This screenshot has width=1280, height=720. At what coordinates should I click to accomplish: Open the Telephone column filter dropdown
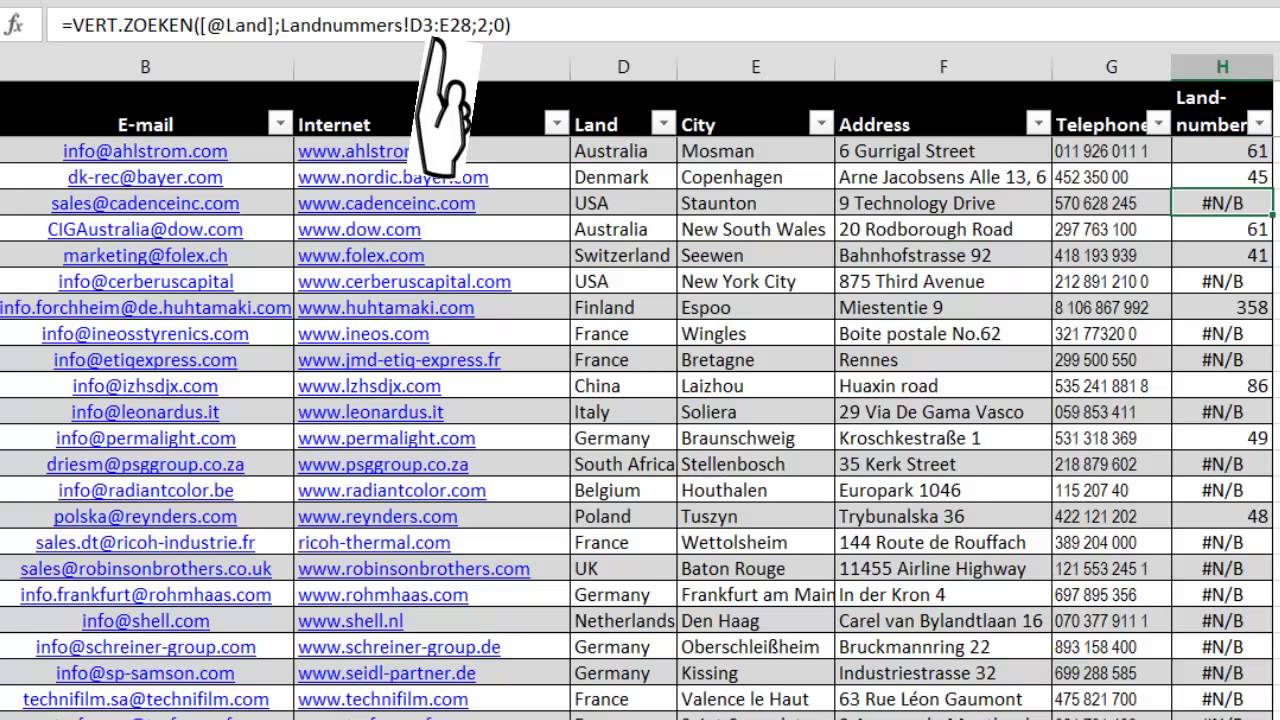tap(1158, 123)
